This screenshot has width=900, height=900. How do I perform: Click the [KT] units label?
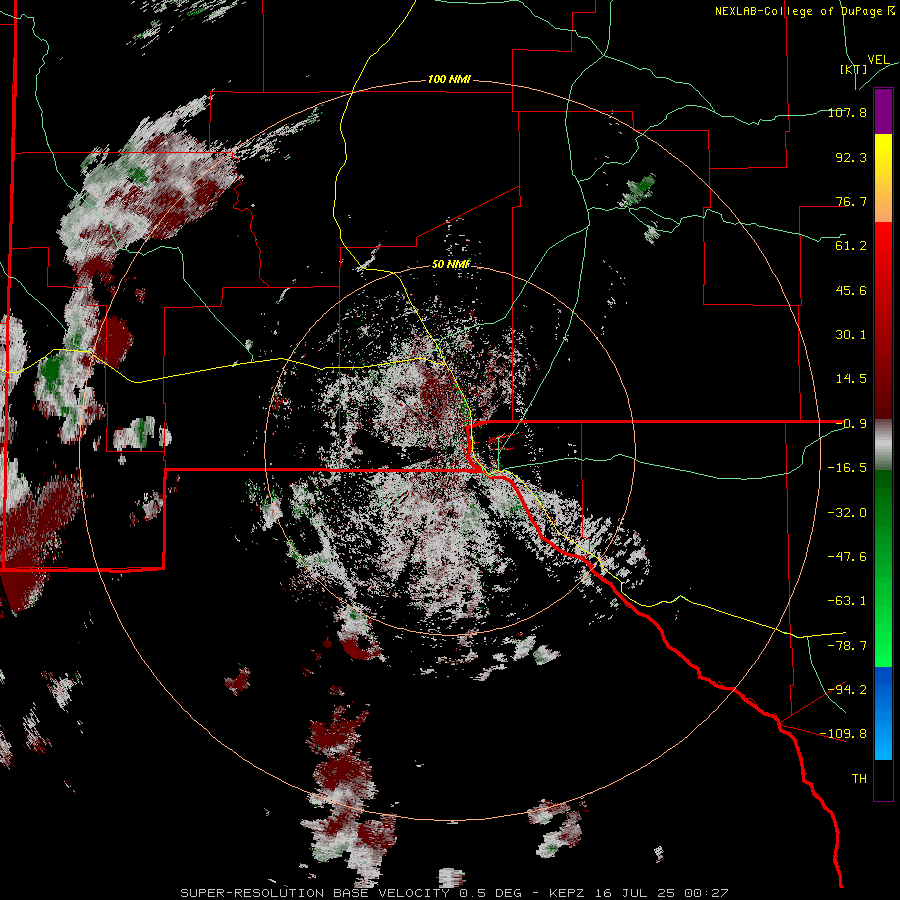pos(854,69)
